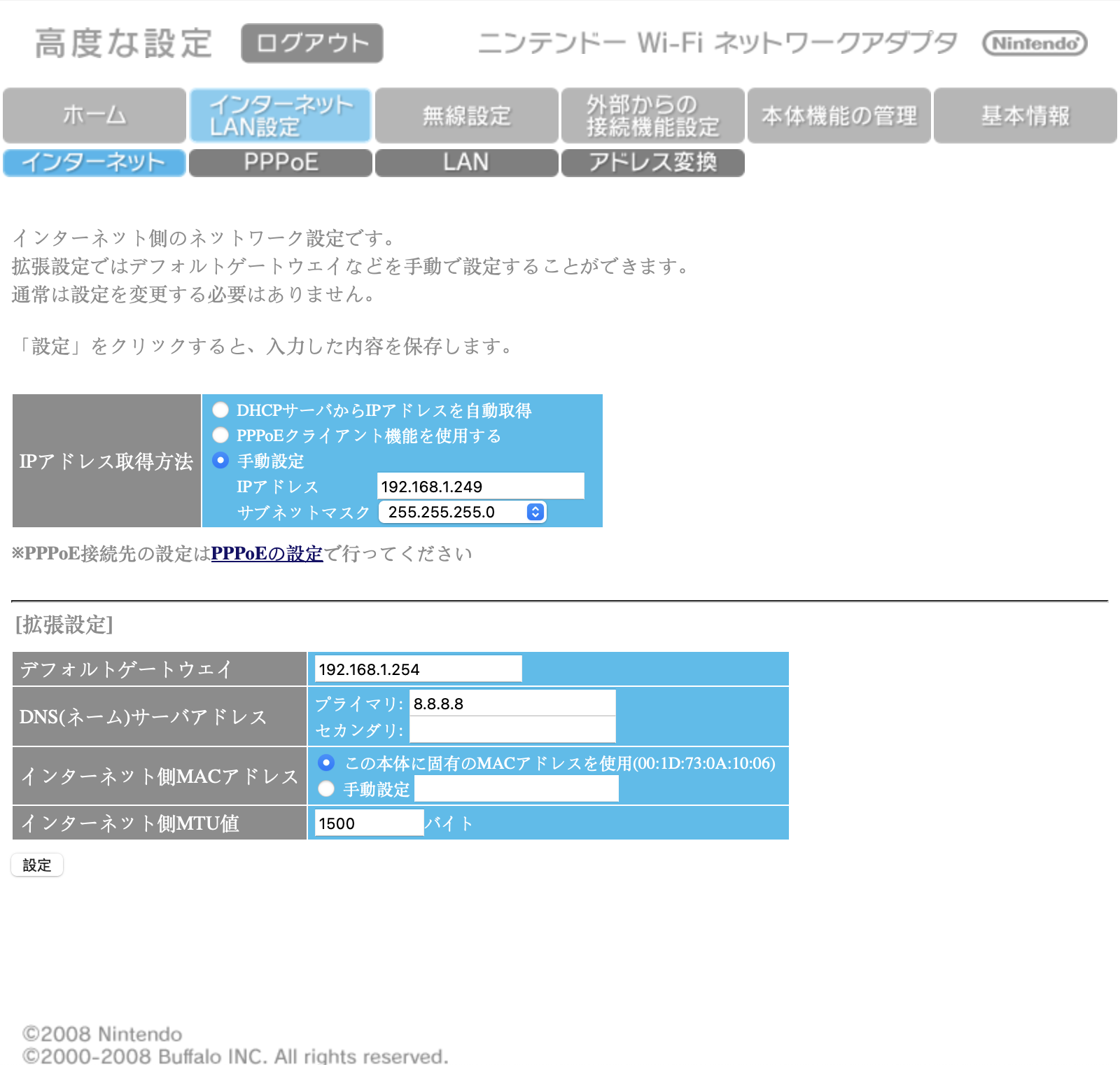Click the ニンテンドー Wi-Fi ネットワークアダプタ title
This screenshot has height=1065, width=1120.
pos(717,43)
